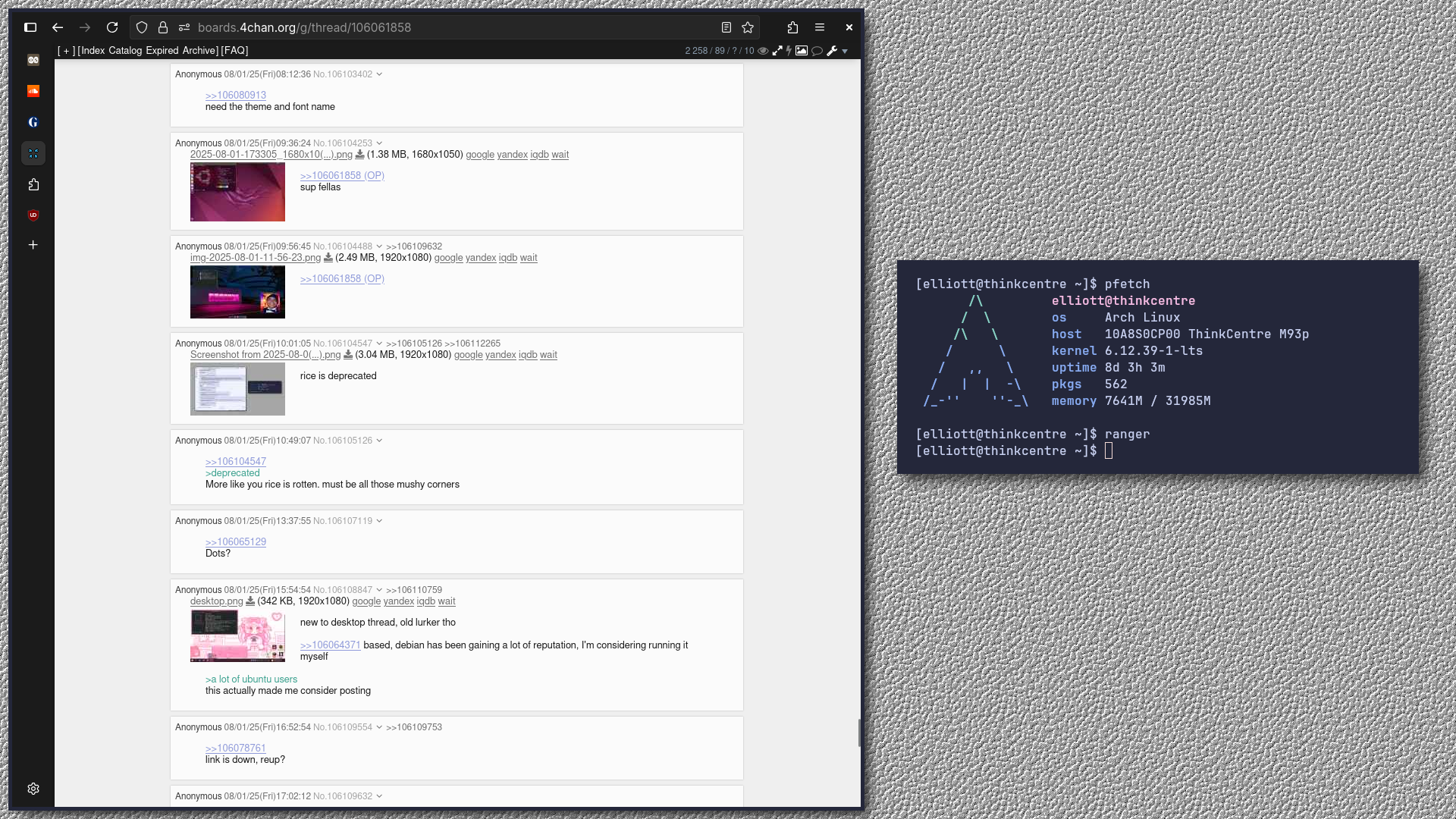Toggle thread watcher eye icon
The width and height of the screenshot is (1456, 819).
point(764,51)
